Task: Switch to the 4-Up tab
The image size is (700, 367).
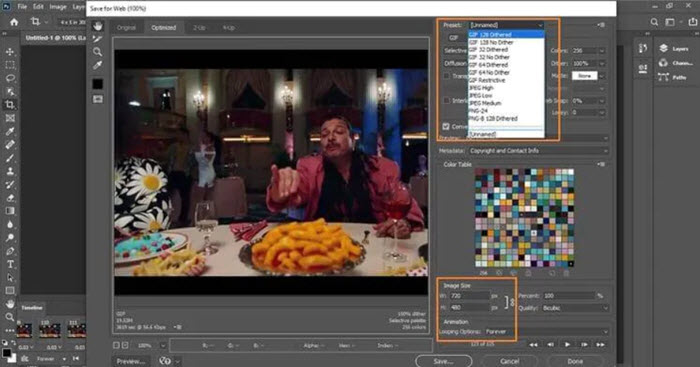Action: pyautogui.click(x=229, y=28)
